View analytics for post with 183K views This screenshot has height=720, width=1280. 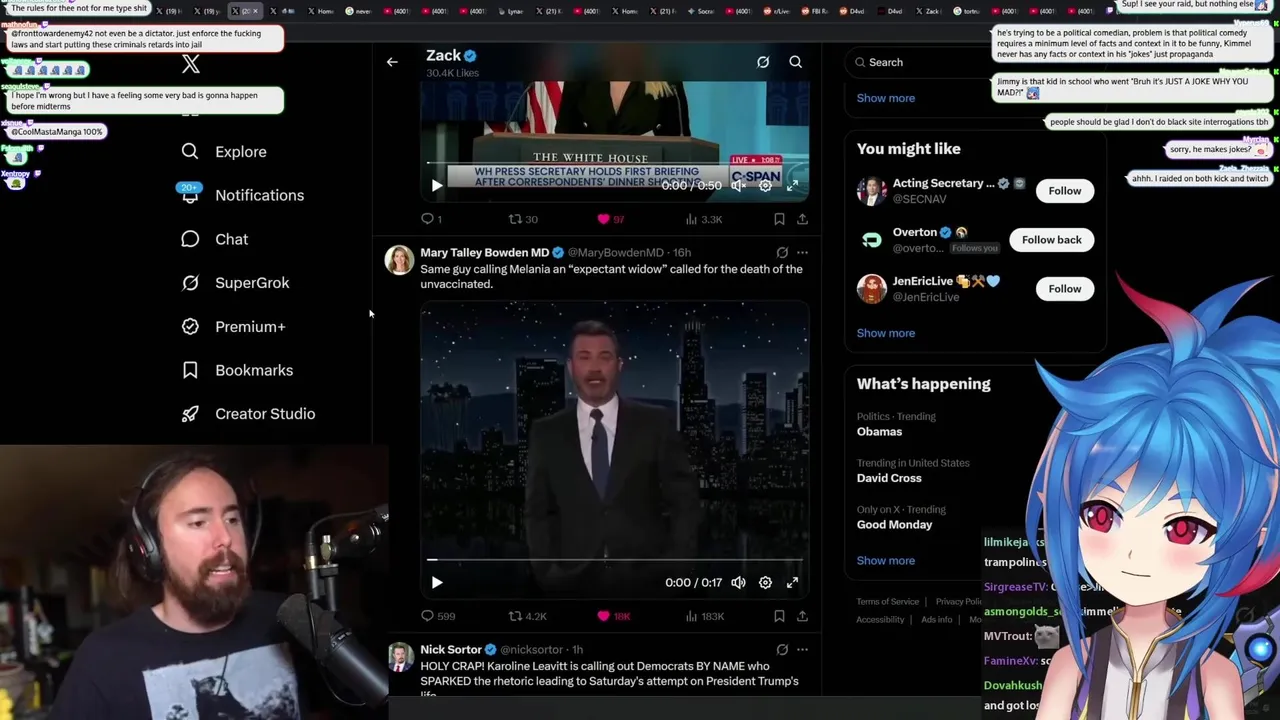pos(704,616)
